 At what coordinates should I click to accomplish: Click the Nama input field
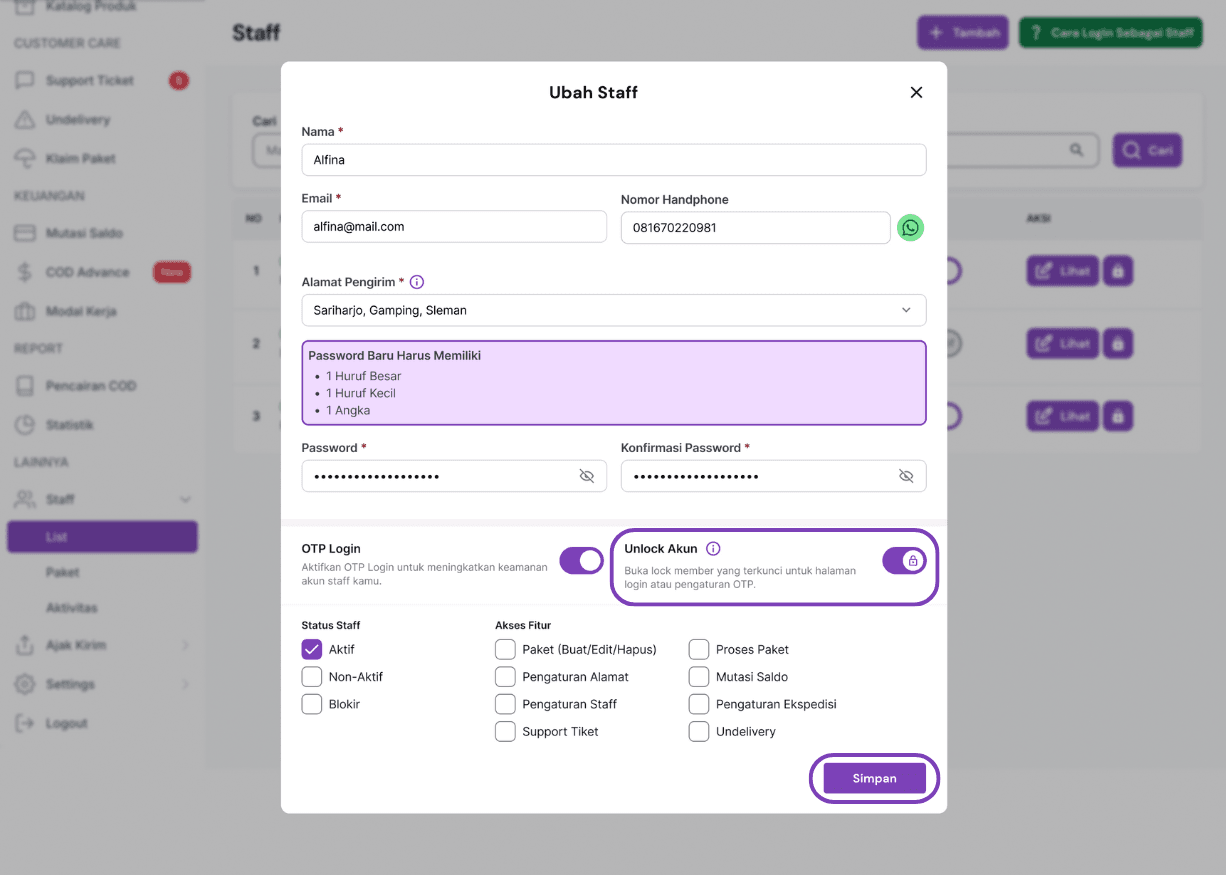[613, 160]
